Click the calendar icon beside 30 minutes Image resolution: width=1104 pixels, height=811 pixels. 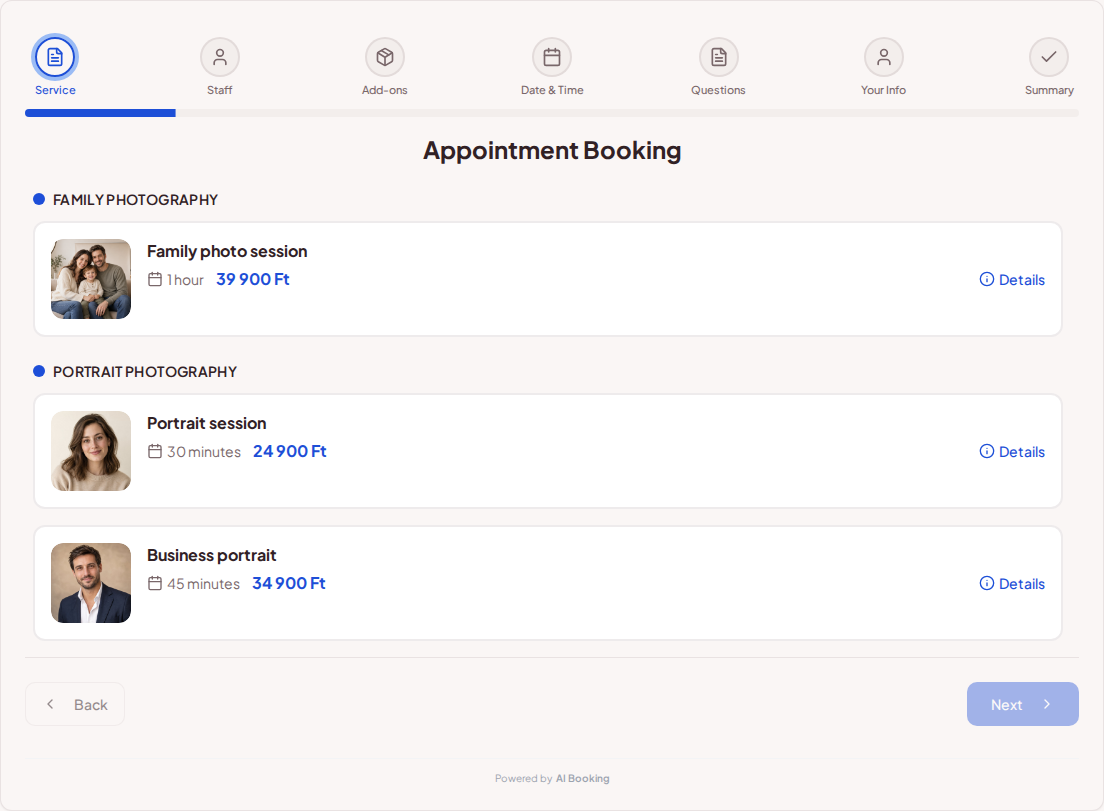(x=155, y=451)
